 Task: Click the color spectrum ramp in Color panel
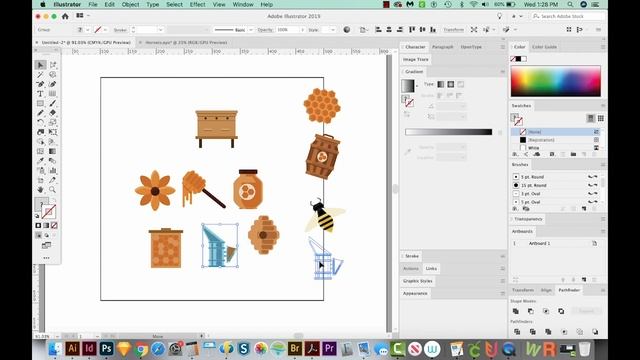[556, 81]
